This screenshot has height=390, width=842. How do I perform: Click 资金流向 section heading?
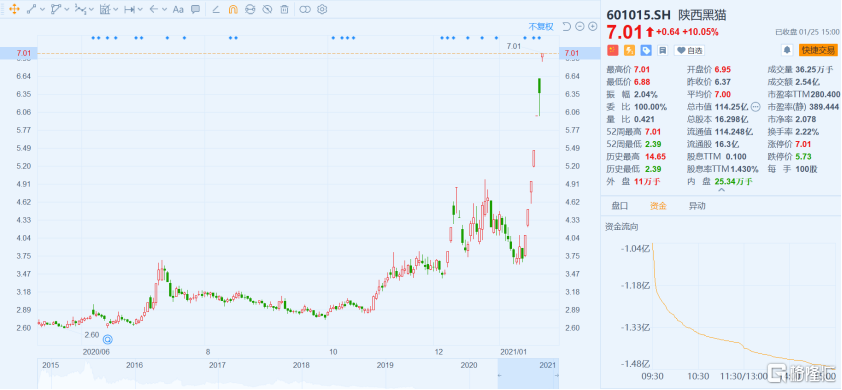(x=622, y=227)
